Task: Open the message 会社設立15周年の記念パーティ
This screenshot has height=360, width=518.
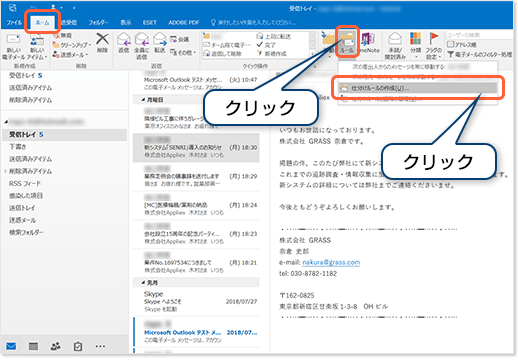Action: (196, 234)
